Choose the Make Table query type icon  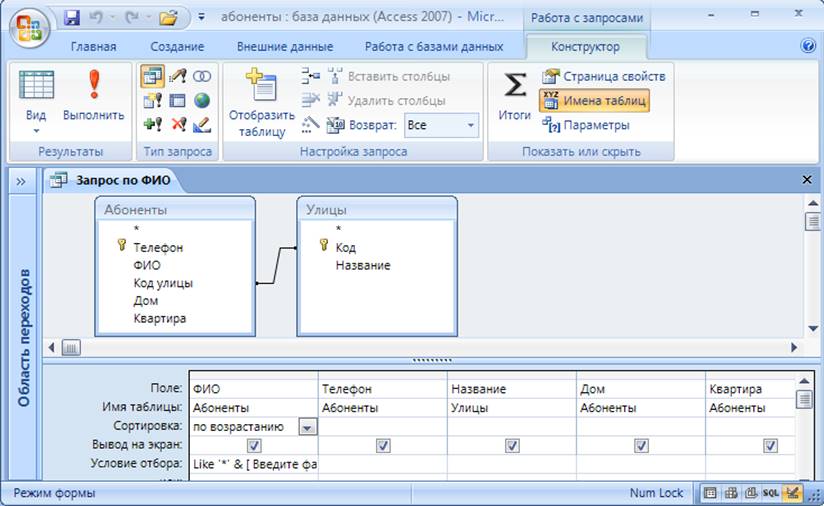(x=152, y=100)
